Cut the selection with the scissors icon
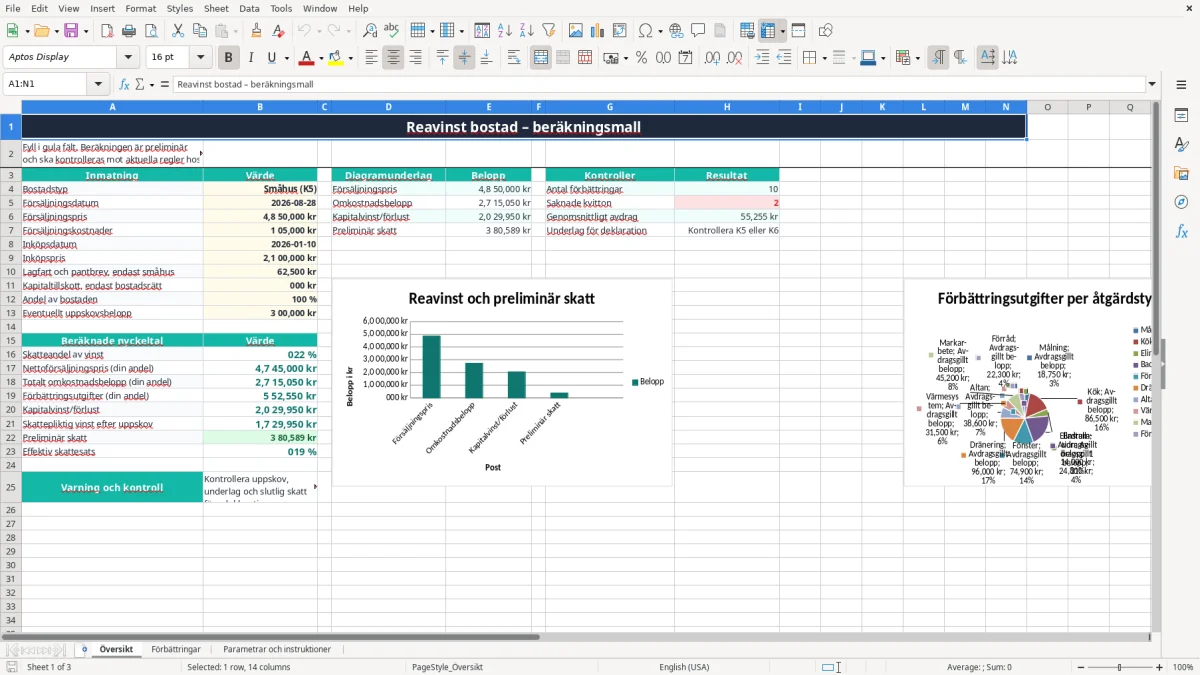This screenshot has height=675, width=1200. pyautogui.click(x=178, y=31)
